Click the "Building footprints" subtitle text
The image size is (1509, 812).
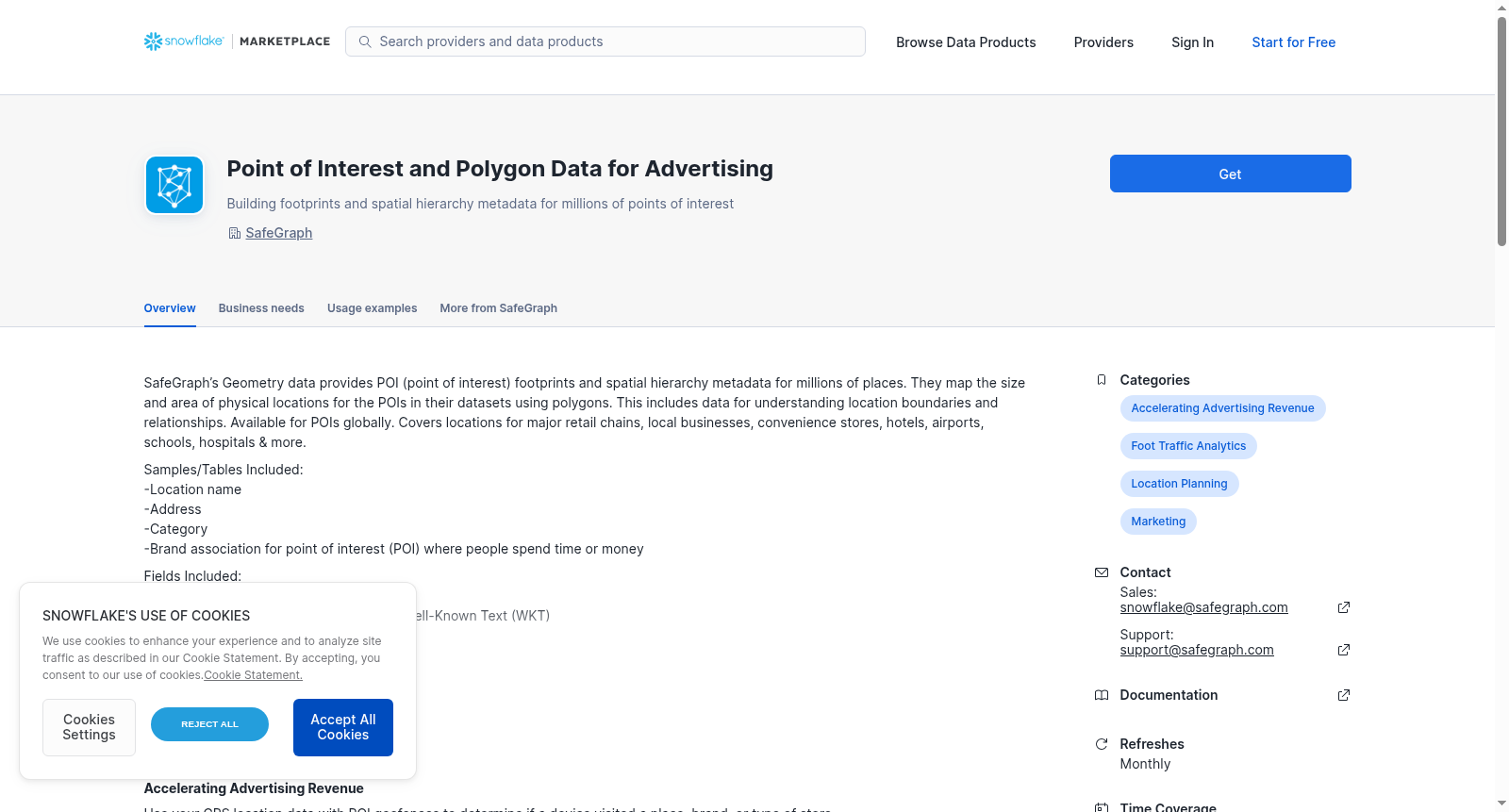point(480,204)
